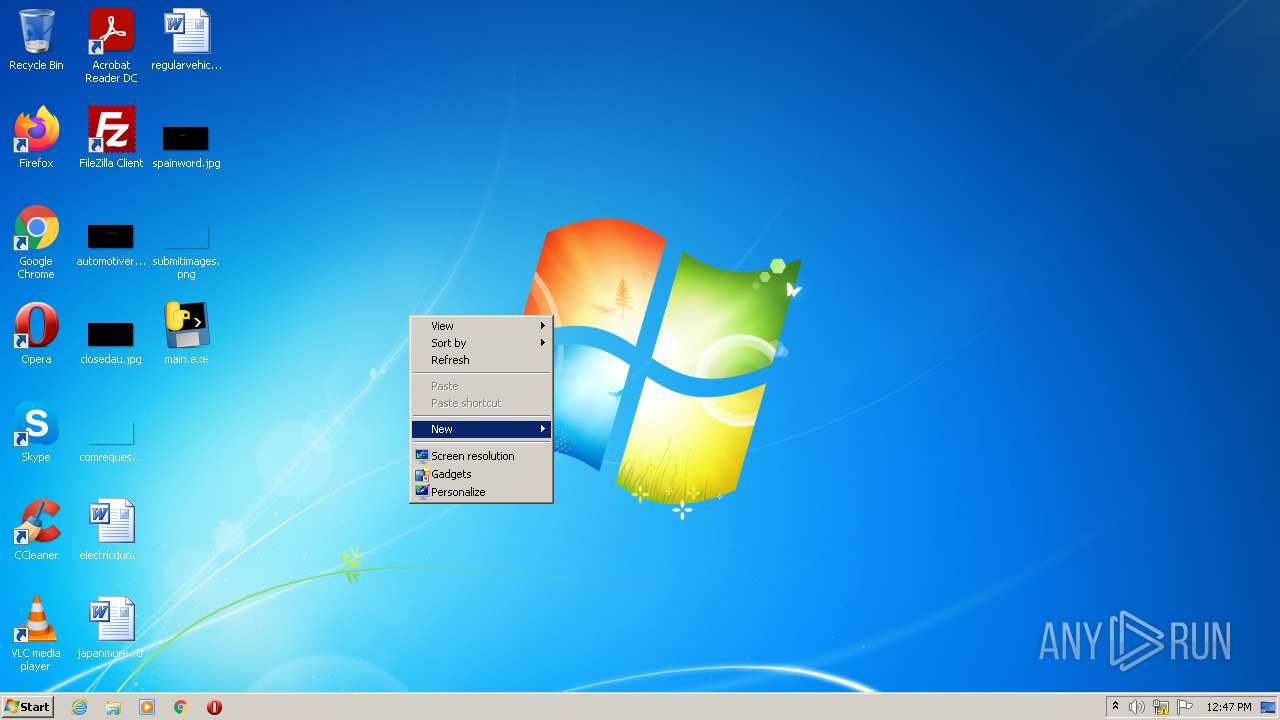Open Gadgets from the context menu

[481, 474]
